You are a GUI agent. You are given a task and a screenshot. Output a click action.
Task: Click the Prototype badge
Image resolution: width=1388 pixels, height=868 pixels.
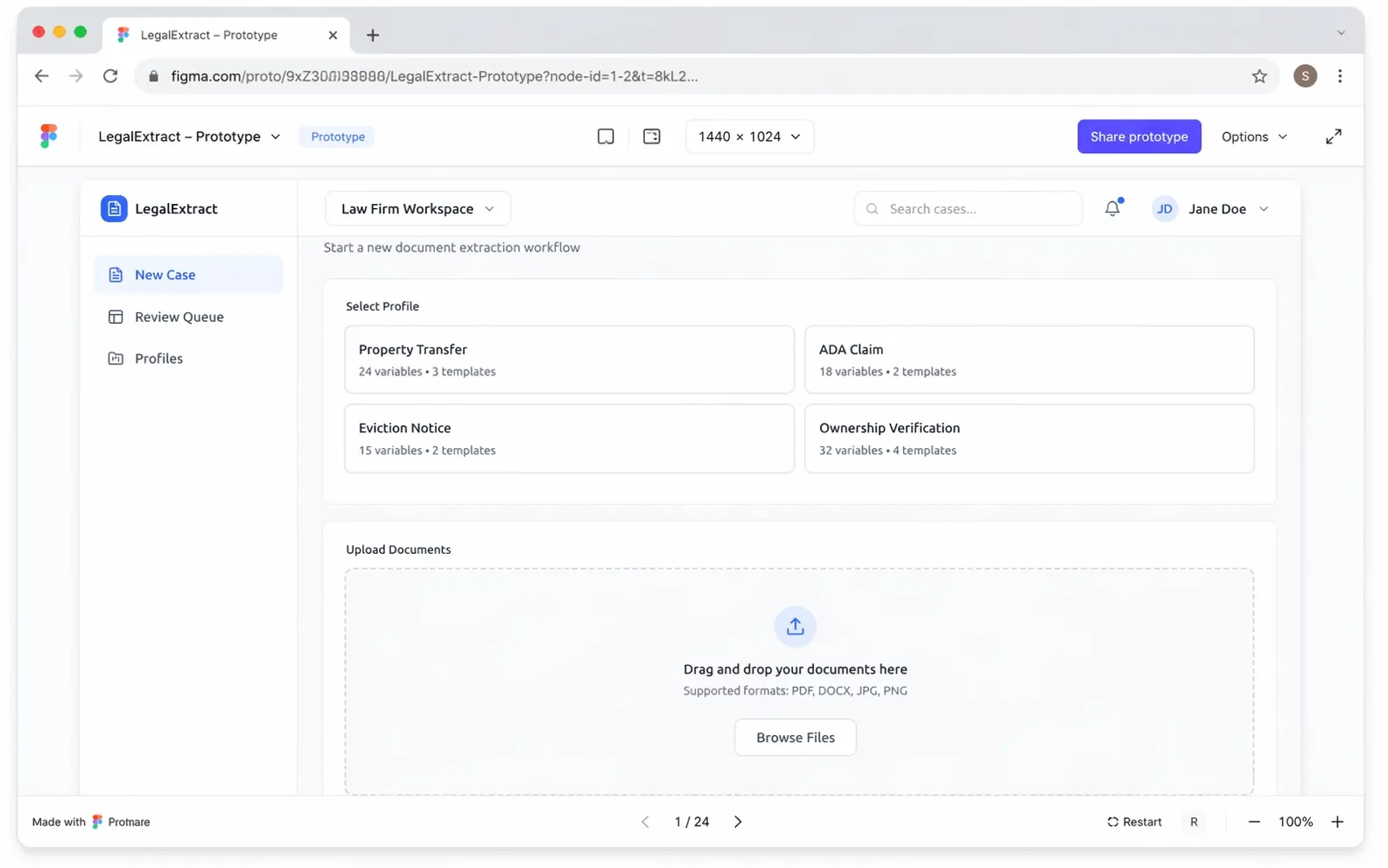338,136
